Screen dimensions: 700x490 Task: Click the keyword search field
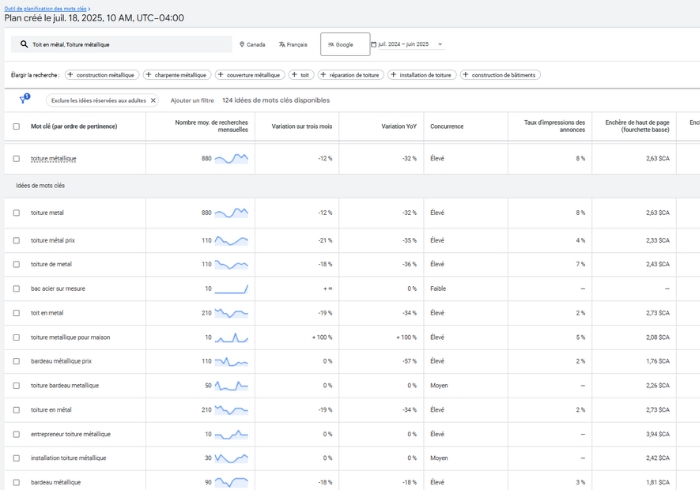pyautogui.click(x=121, y=44)
